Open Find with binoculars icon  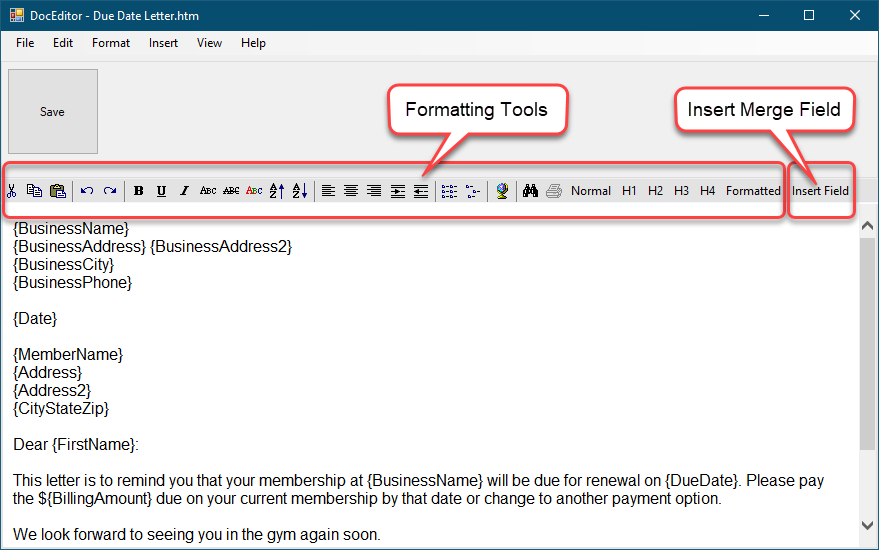(x=531, y=191)
